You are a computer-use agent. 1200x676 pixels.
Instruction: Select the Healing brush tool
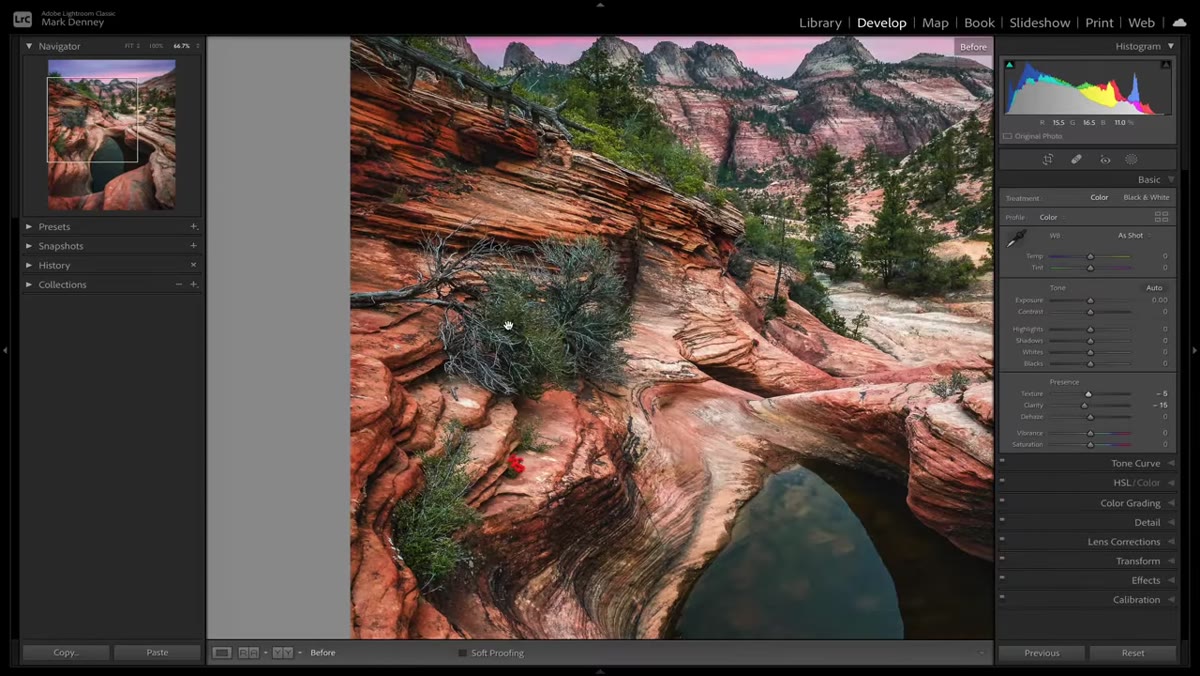click(1077, 159)
